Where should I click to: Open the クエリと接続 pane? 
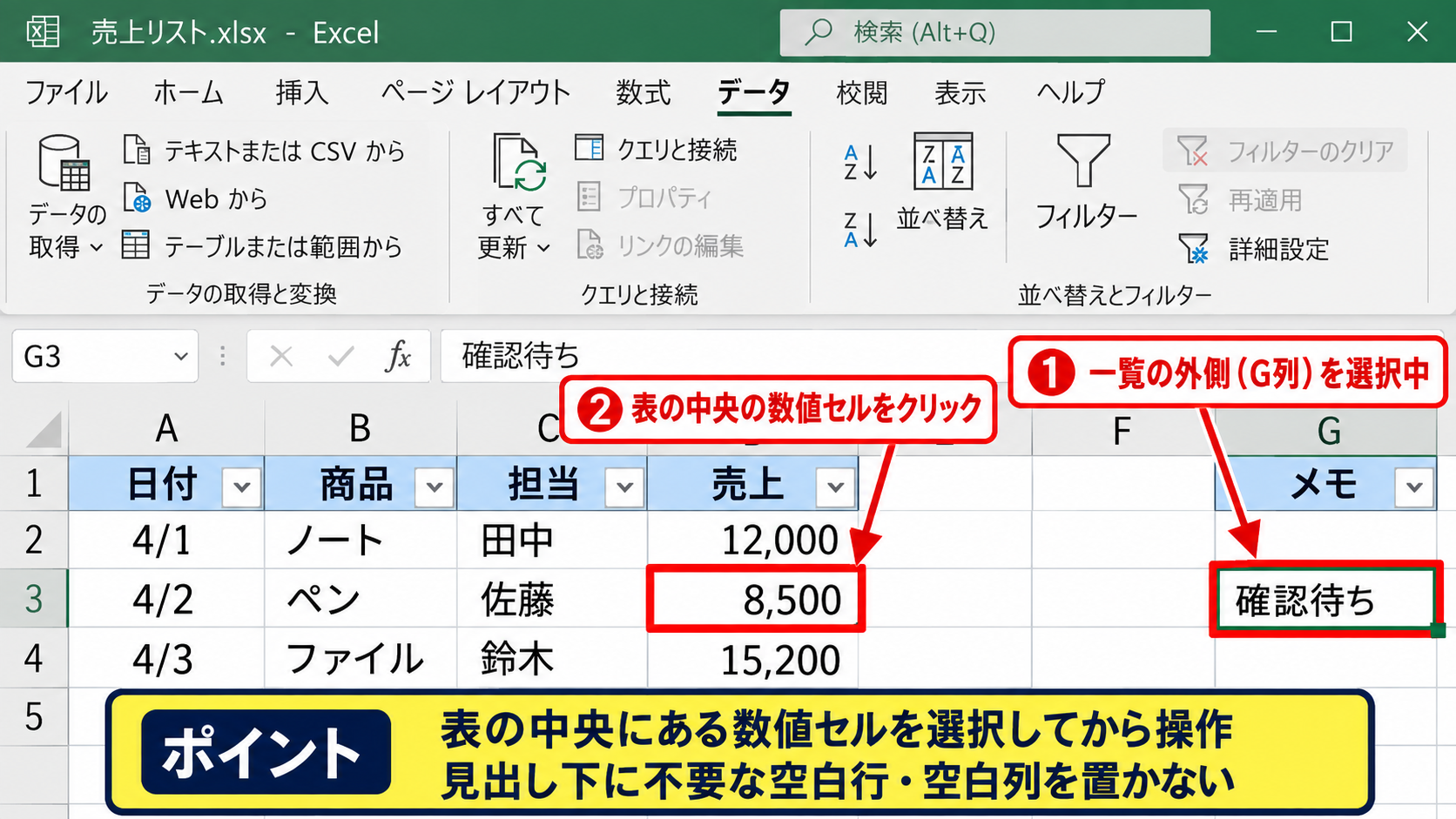pyautogui.click(x=656, y=149)
